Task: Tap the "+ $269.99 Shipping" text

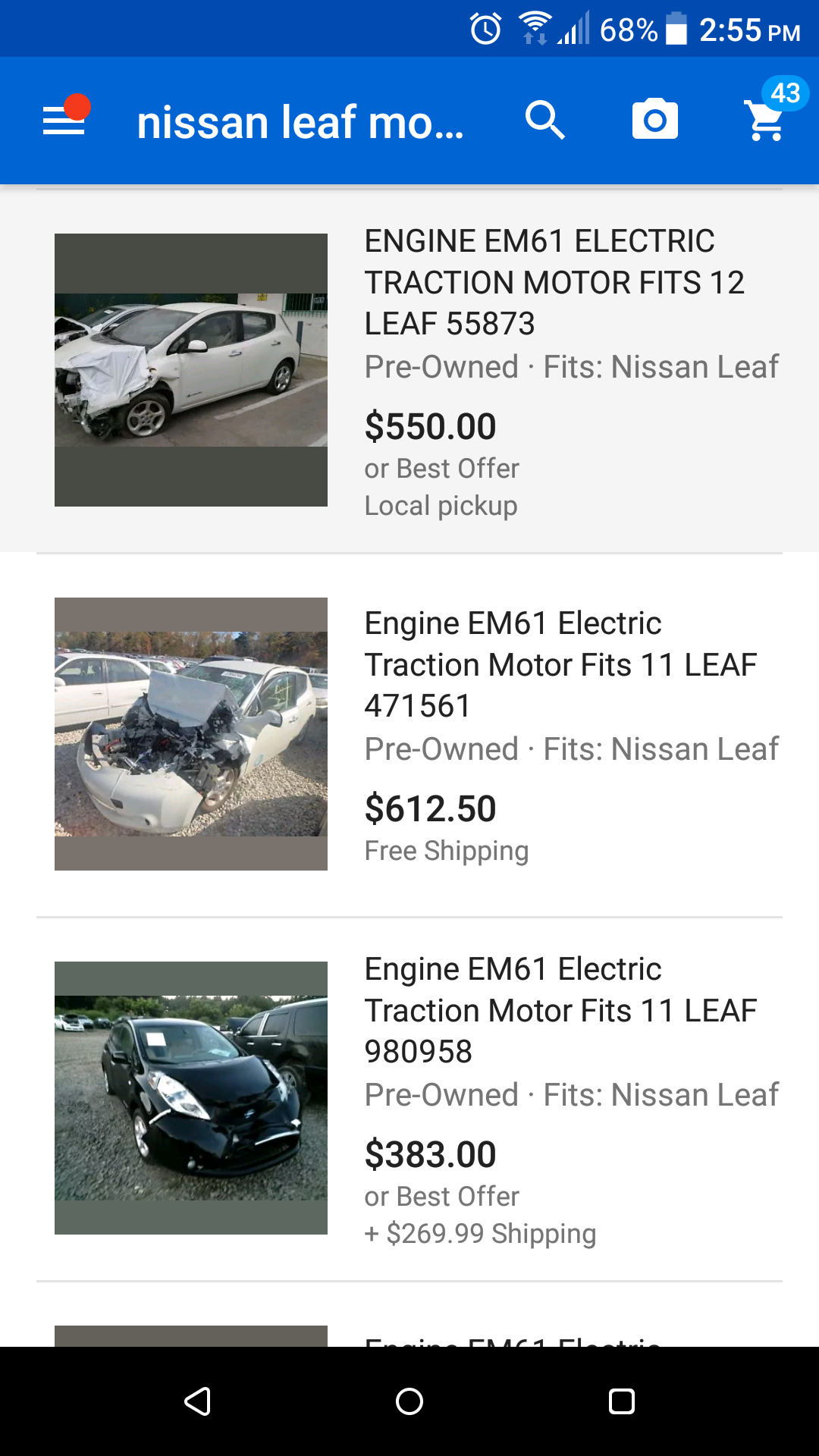Action: pyautogui.click(x=480, y=1234)
